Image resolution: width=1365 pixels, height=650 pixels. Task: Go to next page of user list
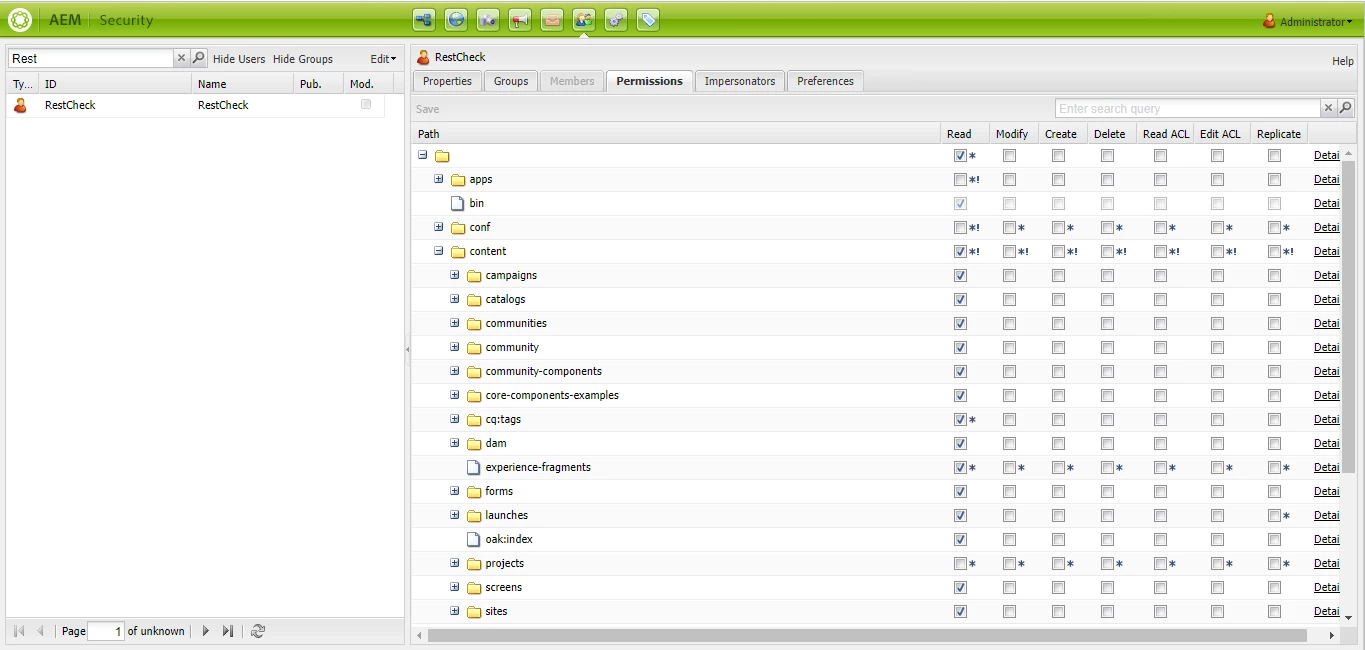[206, 631]
